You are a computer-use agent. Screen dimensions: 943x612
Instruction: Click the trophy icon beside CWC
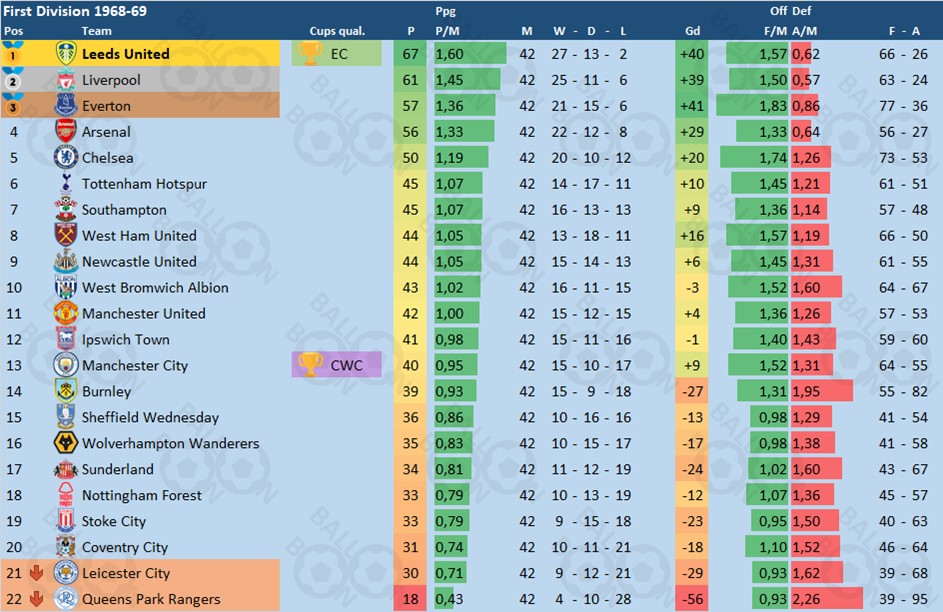pos(311,365)
